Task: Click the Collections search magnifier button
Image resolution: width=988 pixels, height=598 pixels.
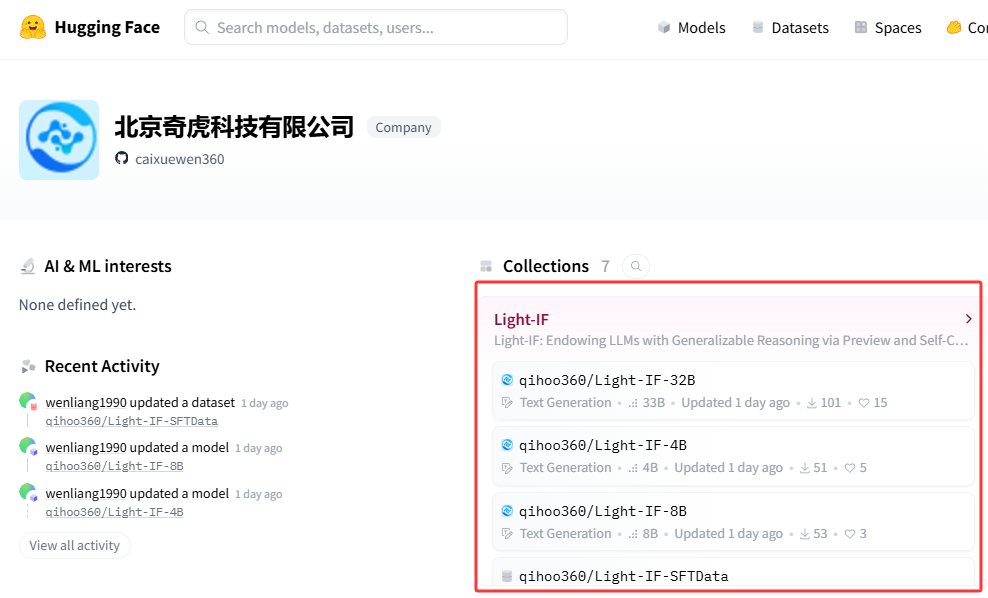Action: coord(636,266)
